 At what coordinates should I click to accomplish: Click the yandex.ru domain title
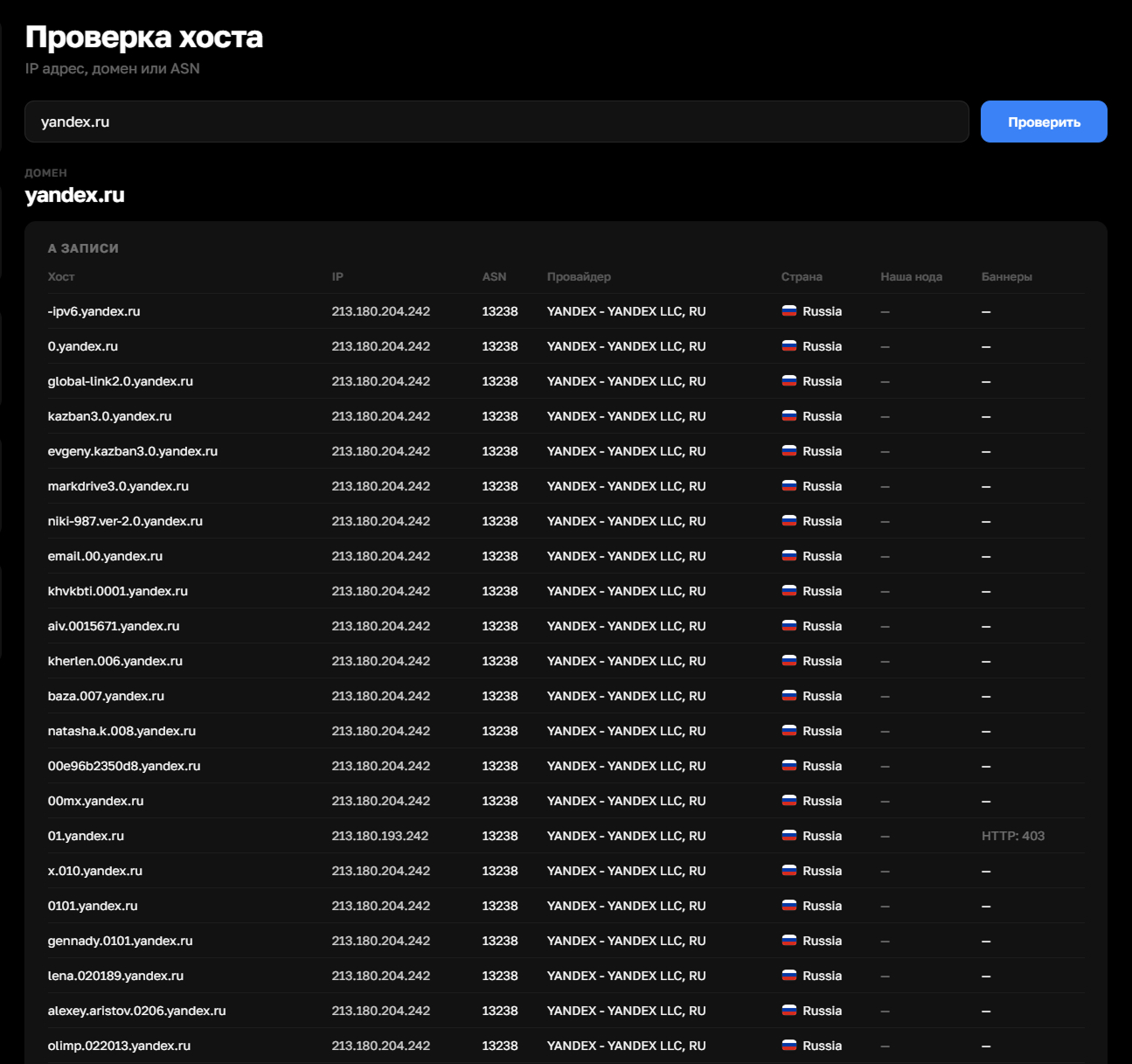pos(75,195)
